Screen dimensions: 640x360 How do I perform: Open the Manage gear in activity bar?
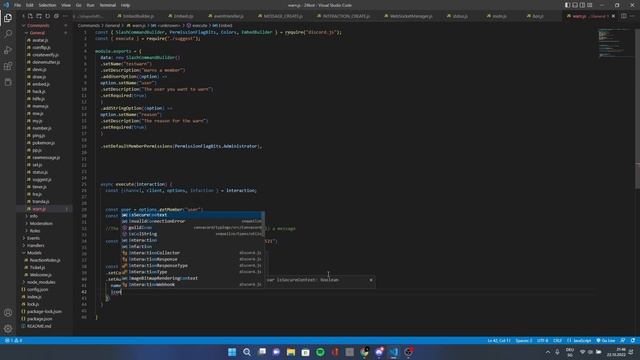tap(8, 329)
